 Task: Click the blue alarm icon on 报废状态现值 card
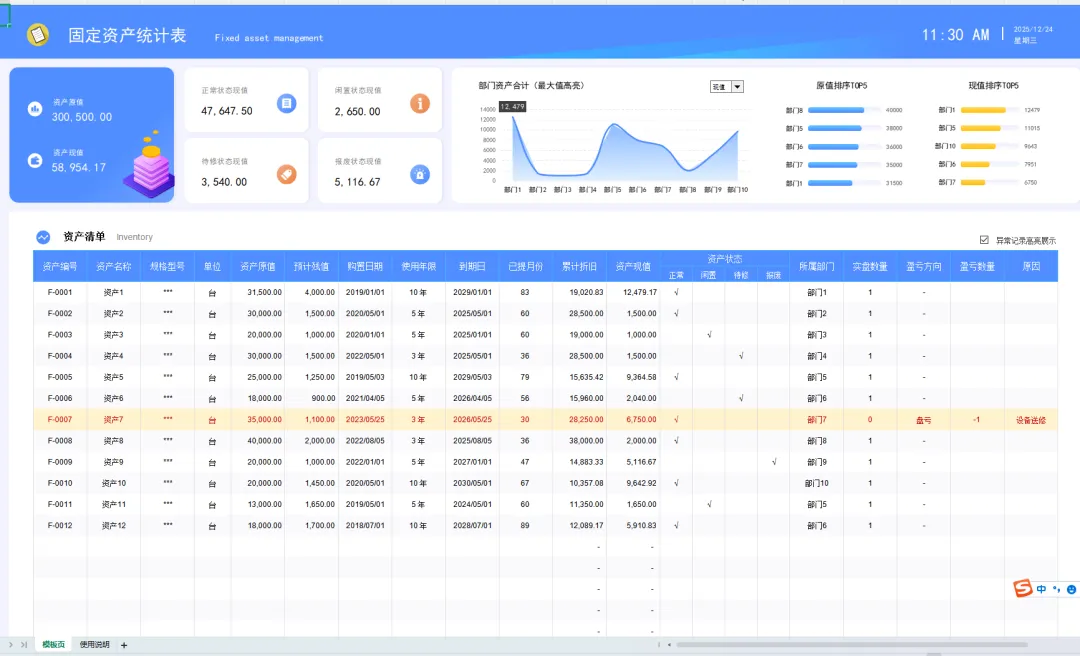420,174
